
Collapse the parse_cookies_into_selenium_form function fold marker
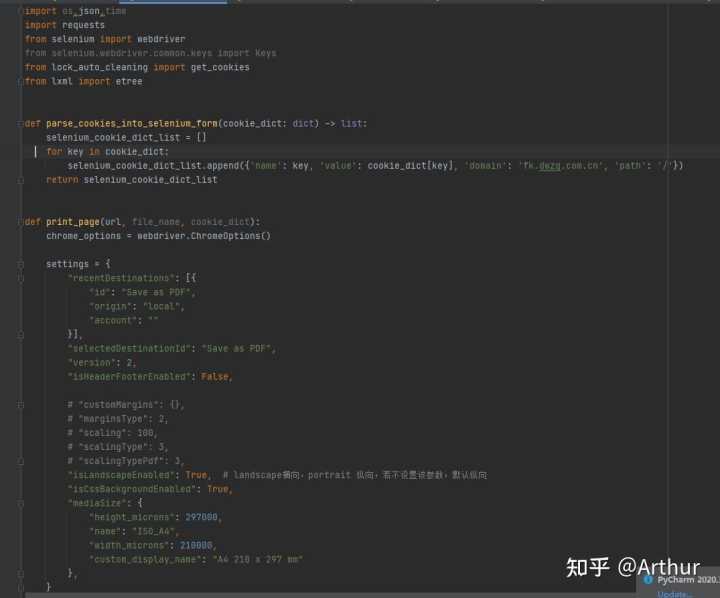[21, 124]
